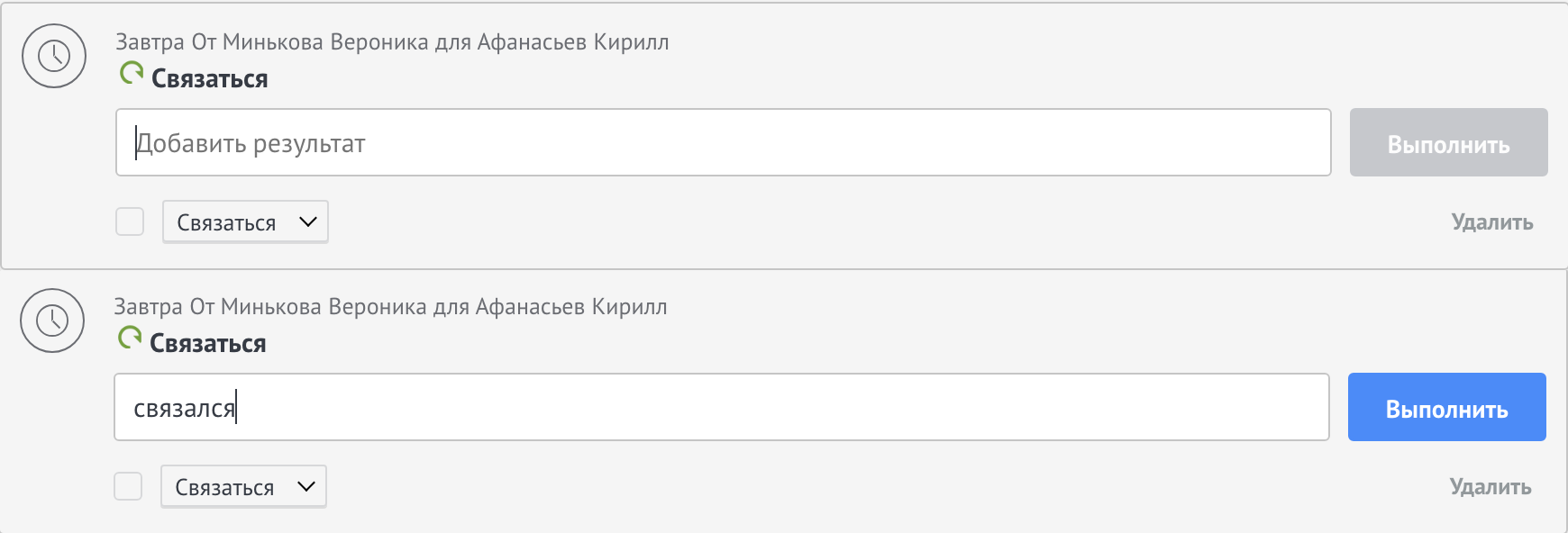Click the bold Связаться label on the first task
Image resolution: width=1568 pixels, height=533 pixels.
pyautogui.click(x=209, y=78)
